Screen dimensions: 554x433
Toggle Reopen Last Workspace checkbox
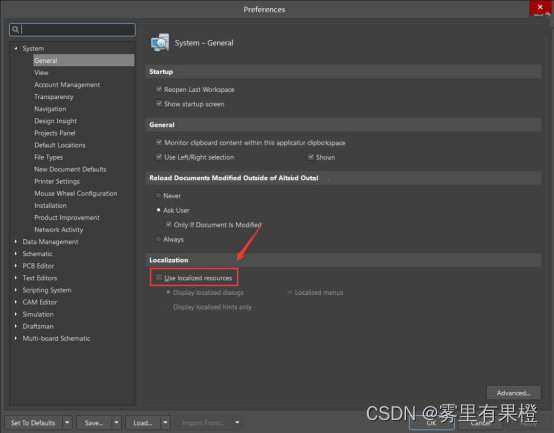point(159,89)
